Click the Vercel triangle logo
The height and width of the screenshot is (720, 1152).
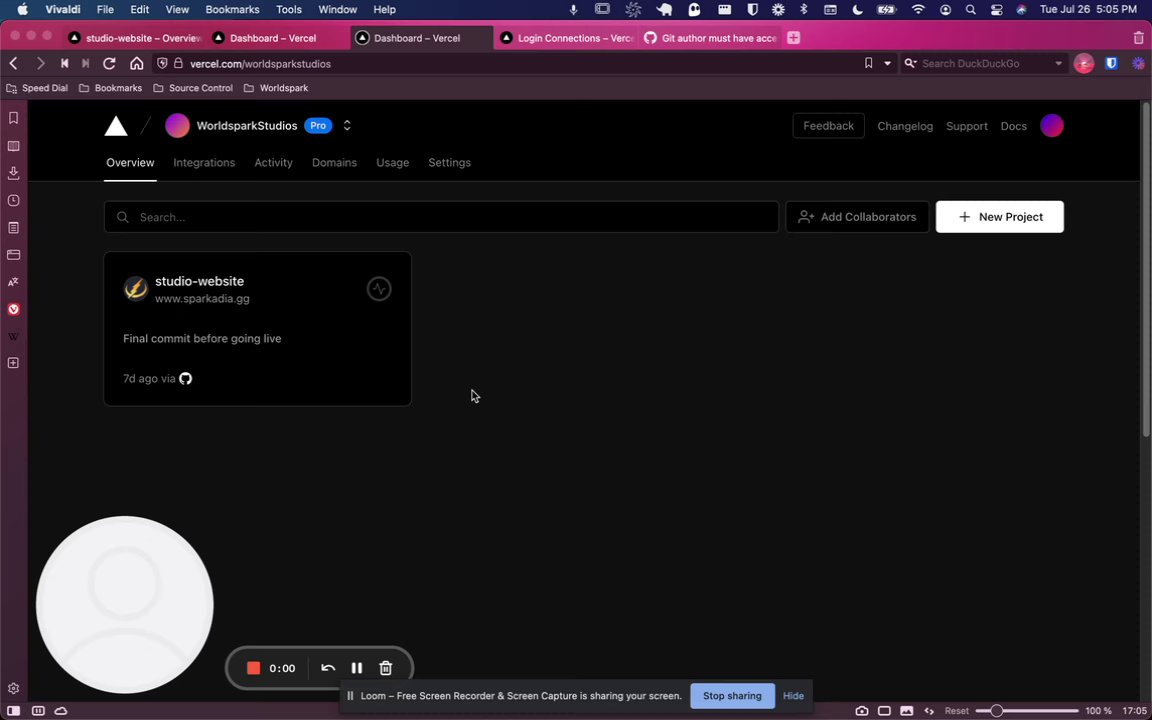116,126
